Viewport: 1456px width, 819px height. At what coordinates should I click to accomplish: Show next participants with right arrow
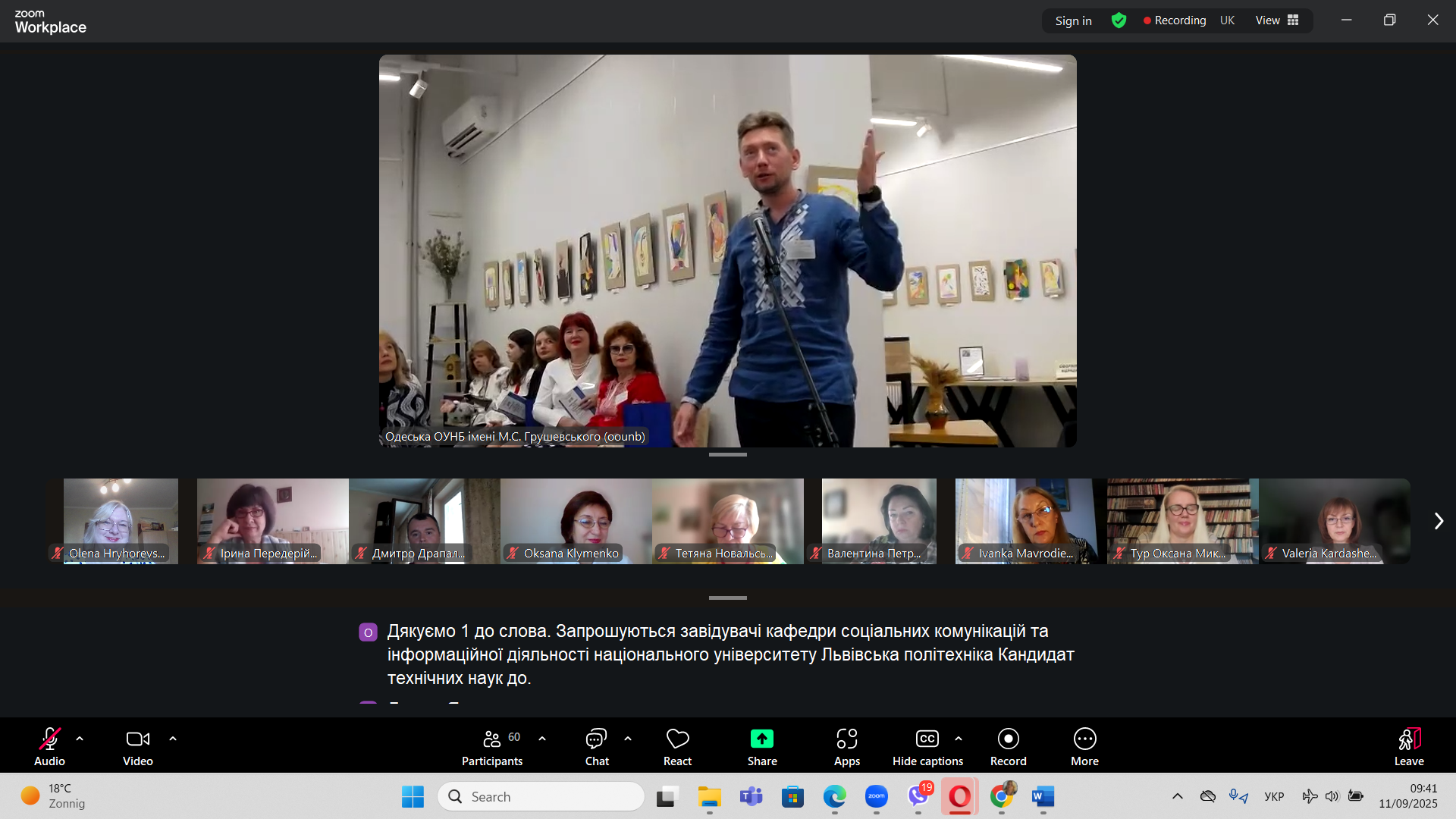1439,521
